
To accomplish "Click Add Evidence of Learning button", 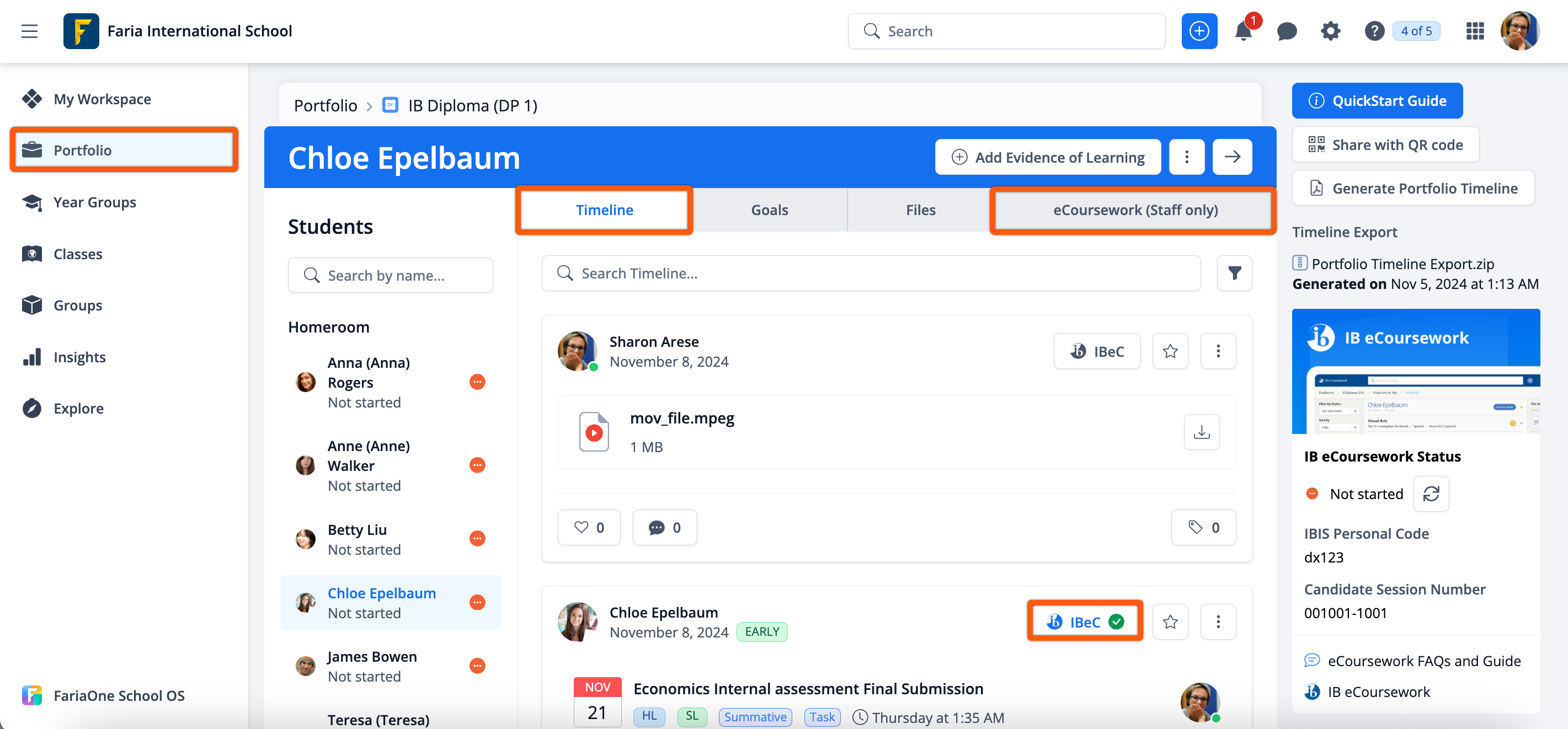I will (1048, 157).
